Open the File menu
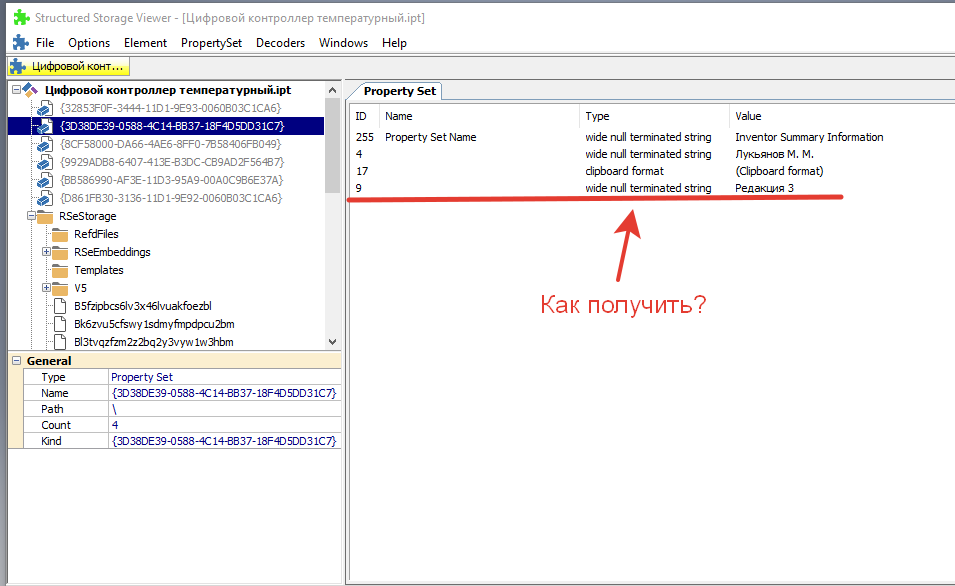Image resolution: width=955 pixels, height=586 pixels. (44, 43)
